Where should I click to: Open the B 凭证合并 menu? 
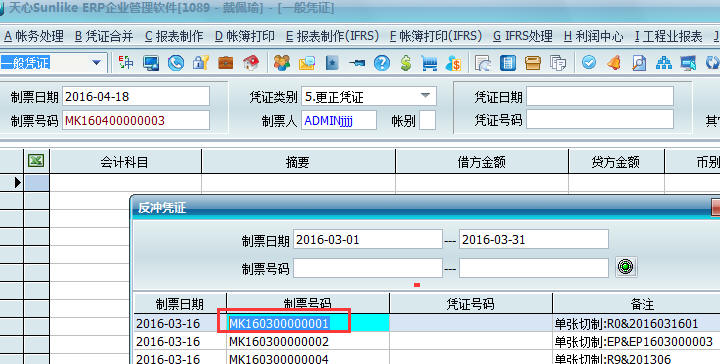104,36
